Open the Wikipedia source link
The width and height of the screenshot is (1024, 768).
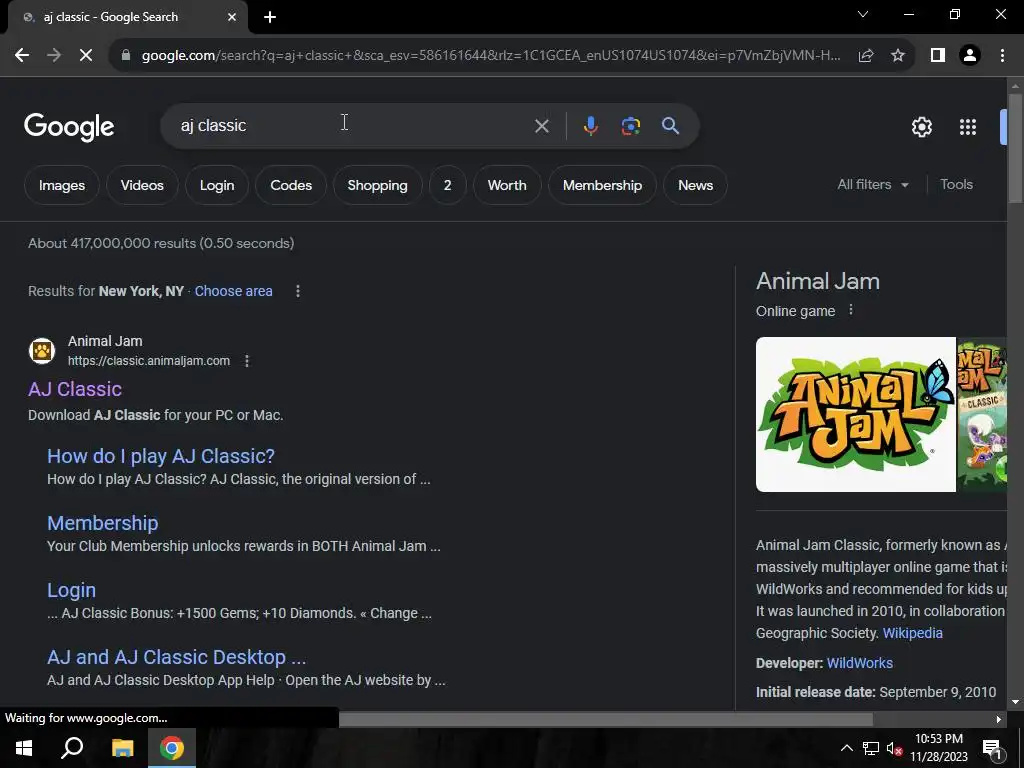[912, 633]
